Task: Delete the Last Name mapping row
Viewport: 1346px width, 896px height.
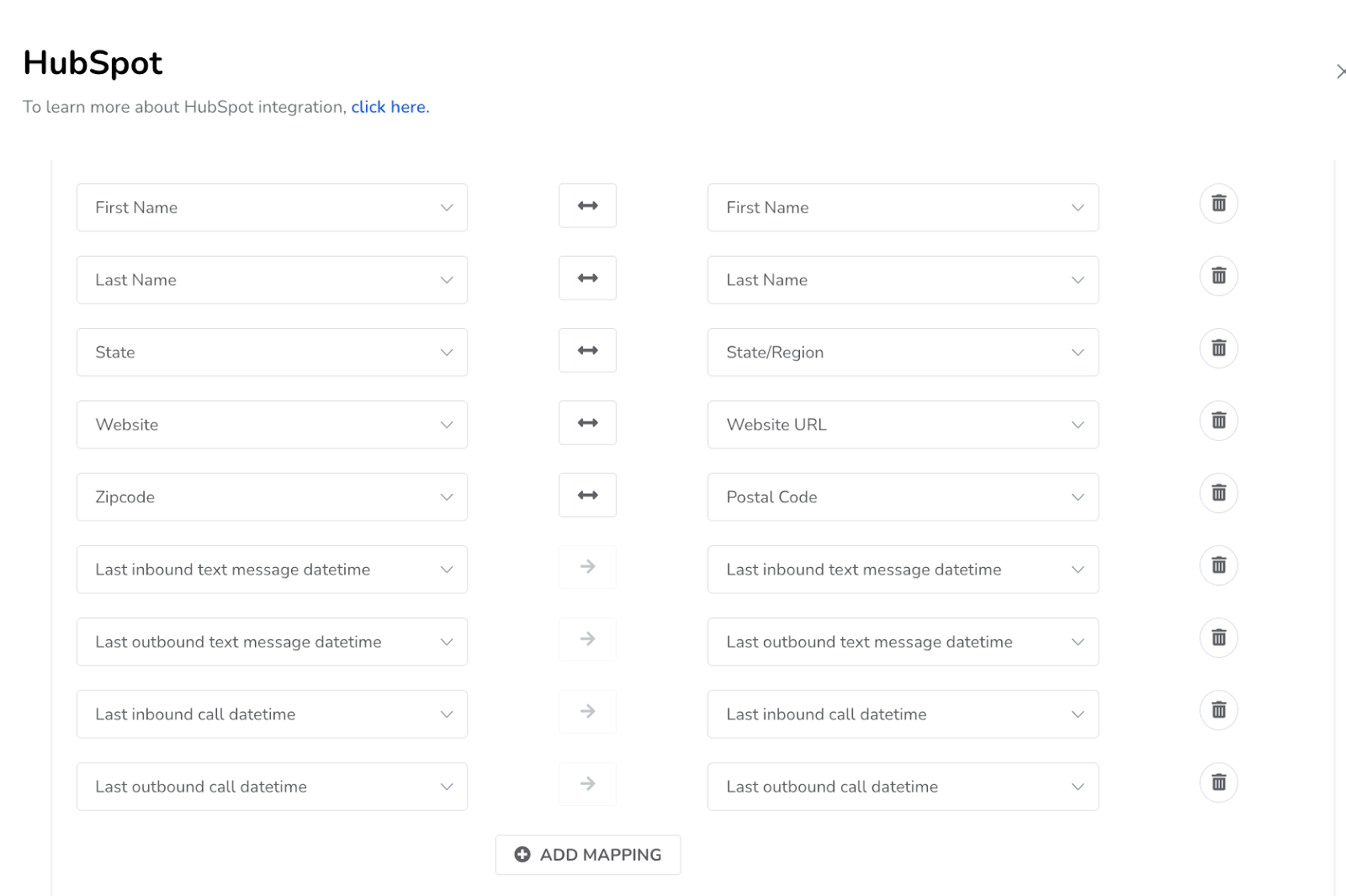Action: [x=1218, y=276]
